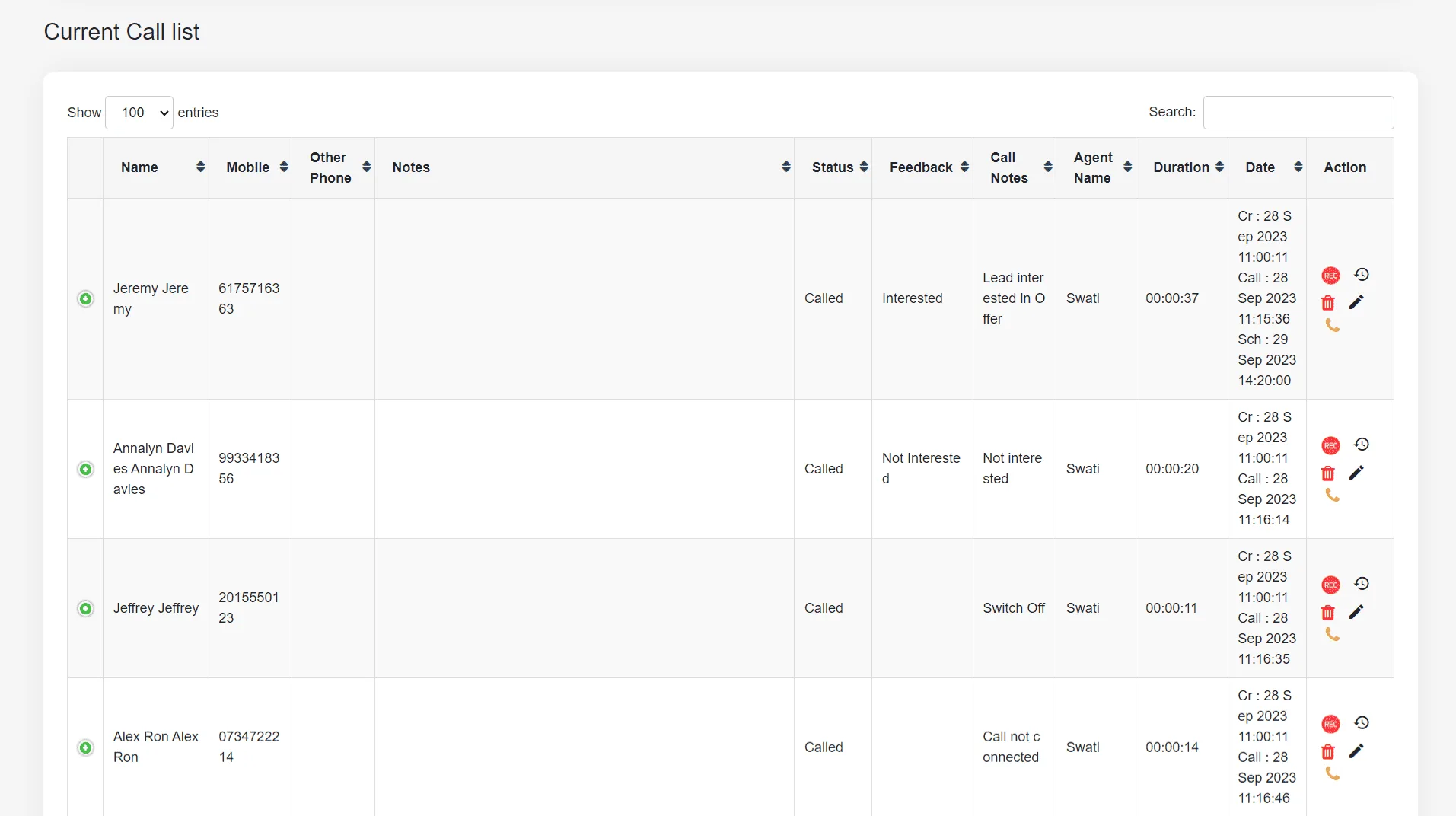1456x816 pixels.
Task: Open the Show entries dropdown
Action: (x=139, y=113)
